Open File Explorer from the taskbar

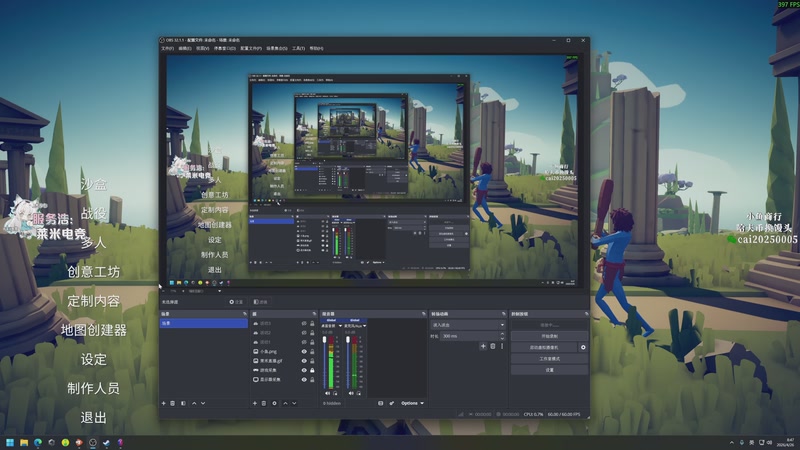(x=24, y=442)
